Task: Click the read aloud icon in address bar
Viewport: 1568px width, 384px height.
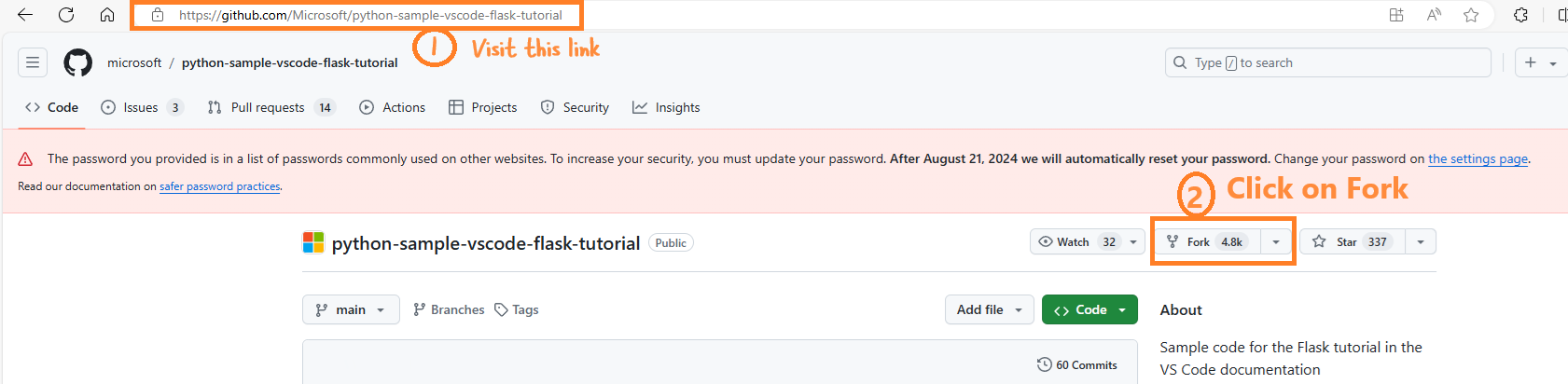Action: click(x=1434, y=15)
